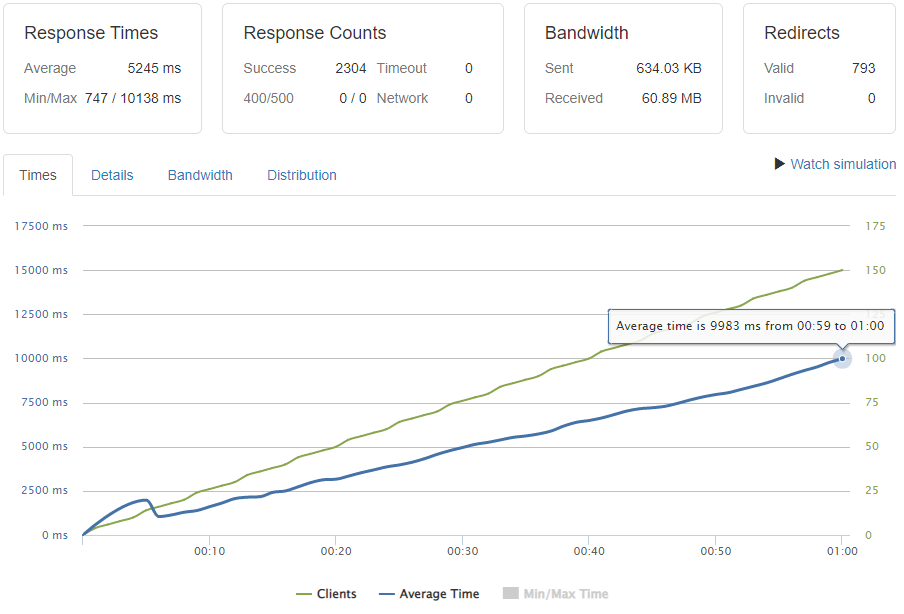Click the highlighted data point at 01:00

pyautogui.click(x=843, y=358)
